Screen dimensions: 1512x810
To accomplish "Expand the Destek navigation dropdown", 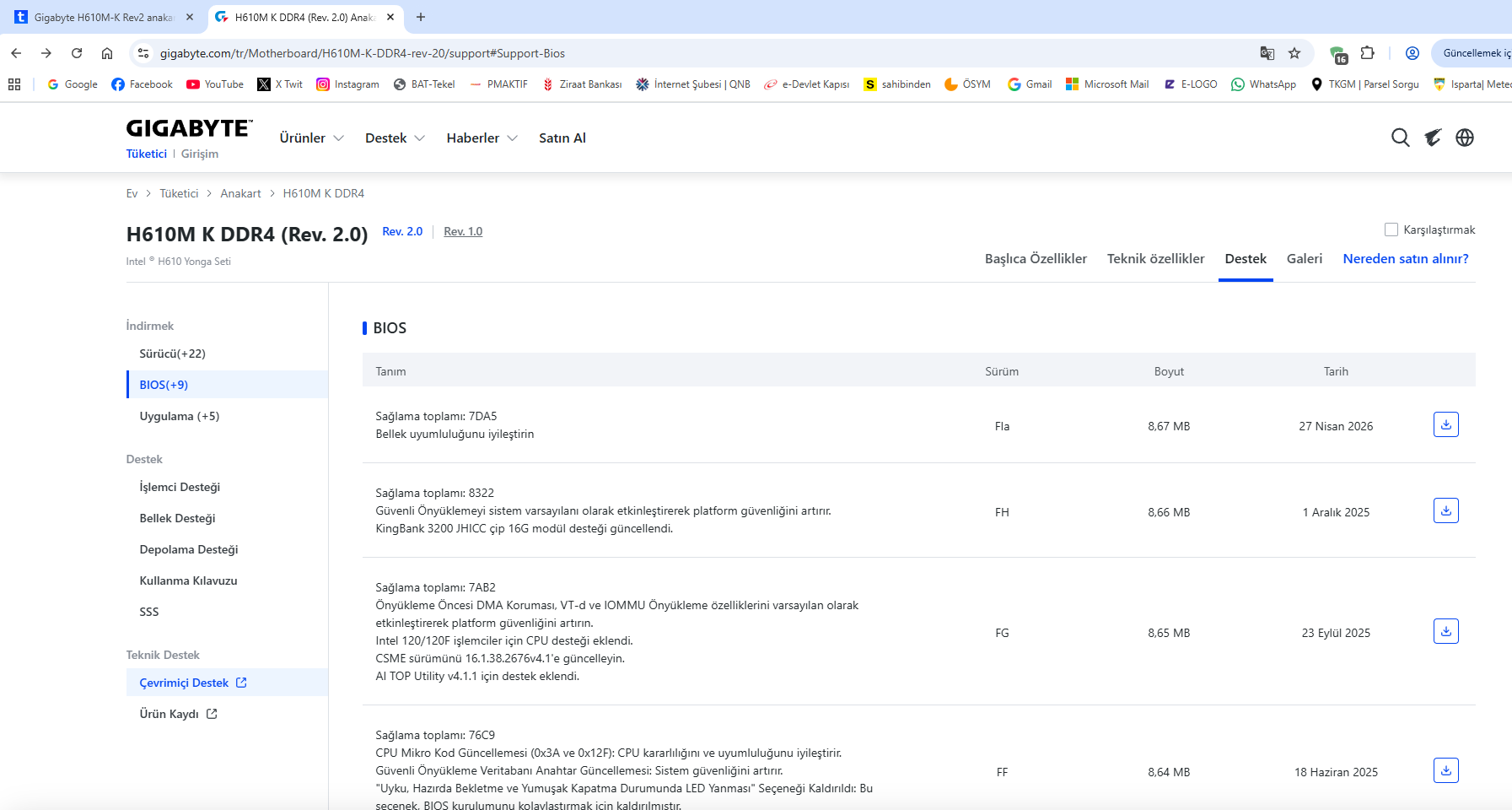I will pos(395,138).
